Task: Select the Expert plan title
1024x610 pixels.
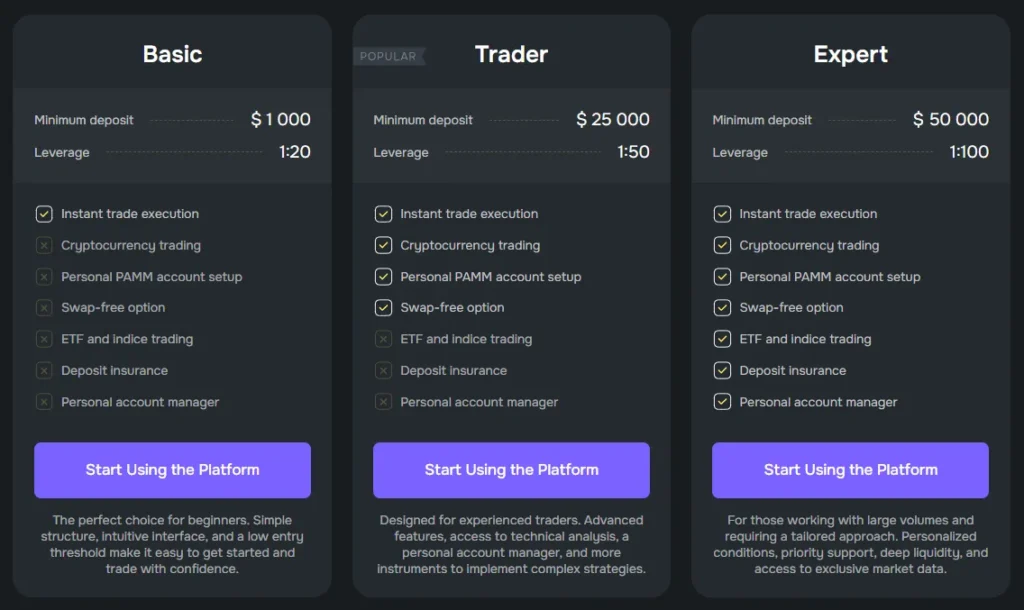Action: pos(850,54)
